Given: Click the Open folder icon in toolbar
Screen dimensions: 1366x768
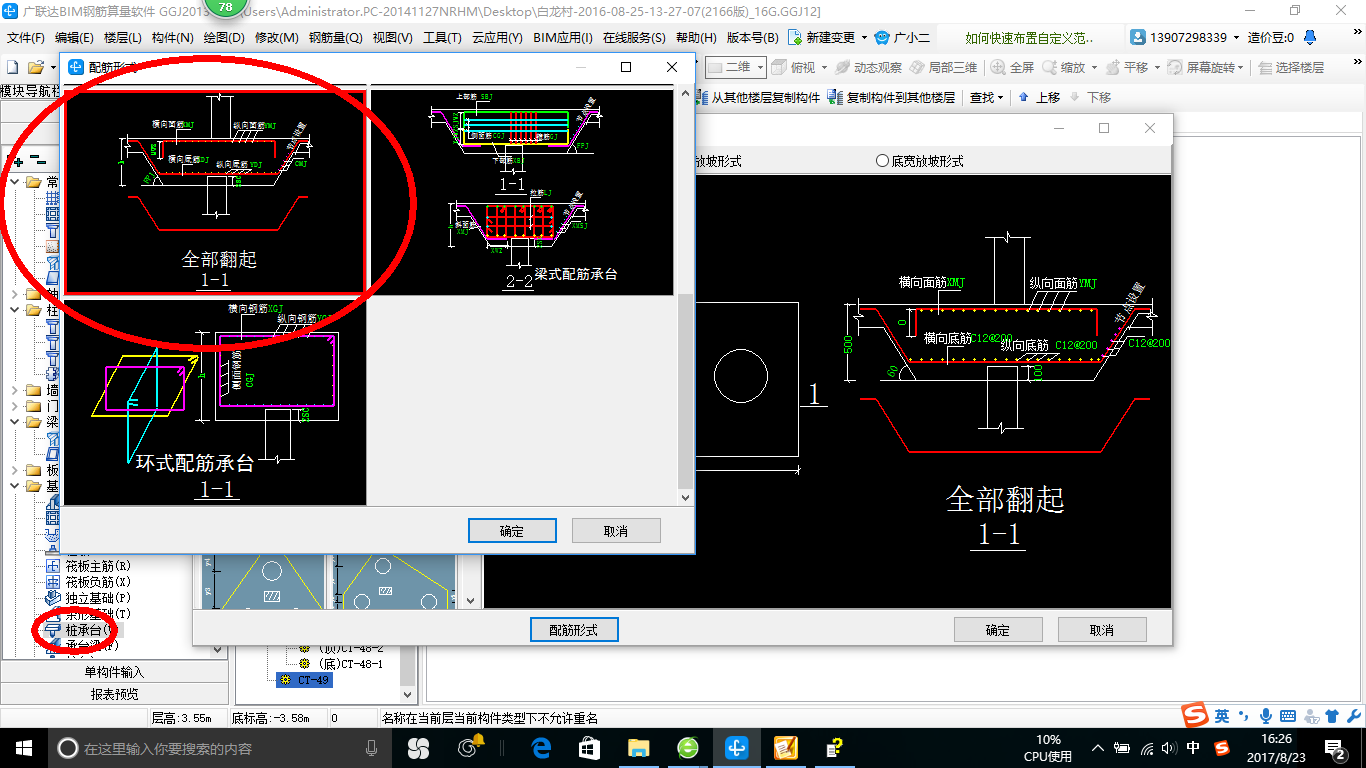Looking at the screenshot, I should [35, 67].
